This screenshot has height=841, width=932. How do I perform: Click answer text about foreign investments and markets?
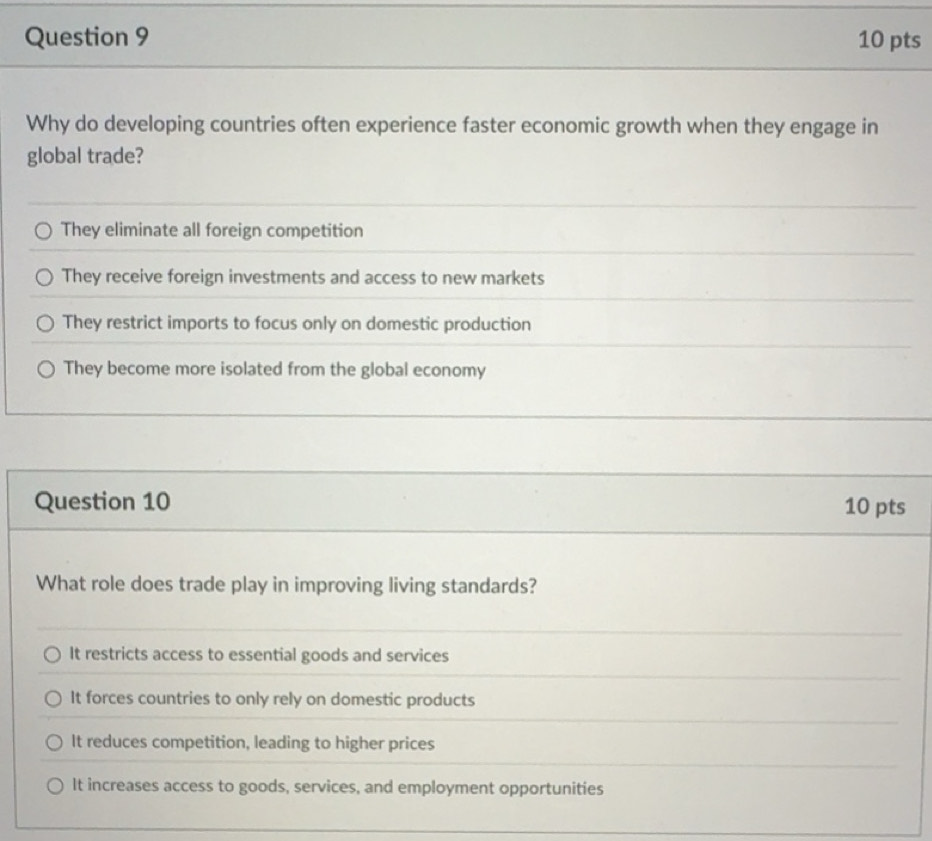point(303,278)
